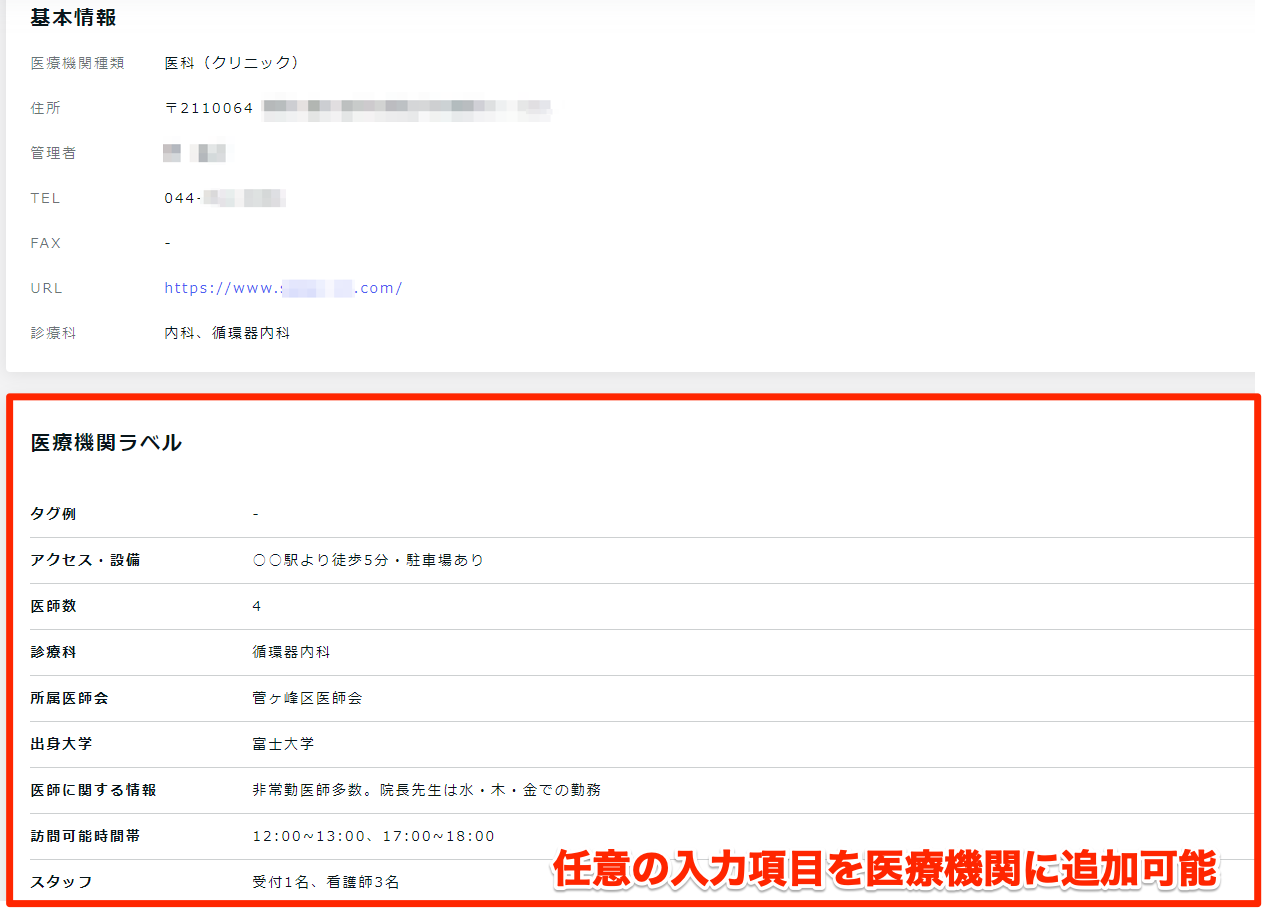Select the value 菅ヶ峰区医師会
The width and height of the screenshot is (1262, 908).
307,698
